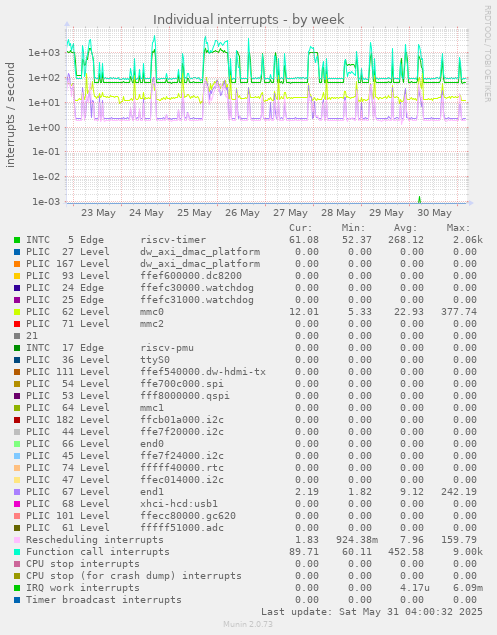Click the cyan Function call interrupts swatch
Viewport: 497px width, 635px height.
[x=17, y=552]
